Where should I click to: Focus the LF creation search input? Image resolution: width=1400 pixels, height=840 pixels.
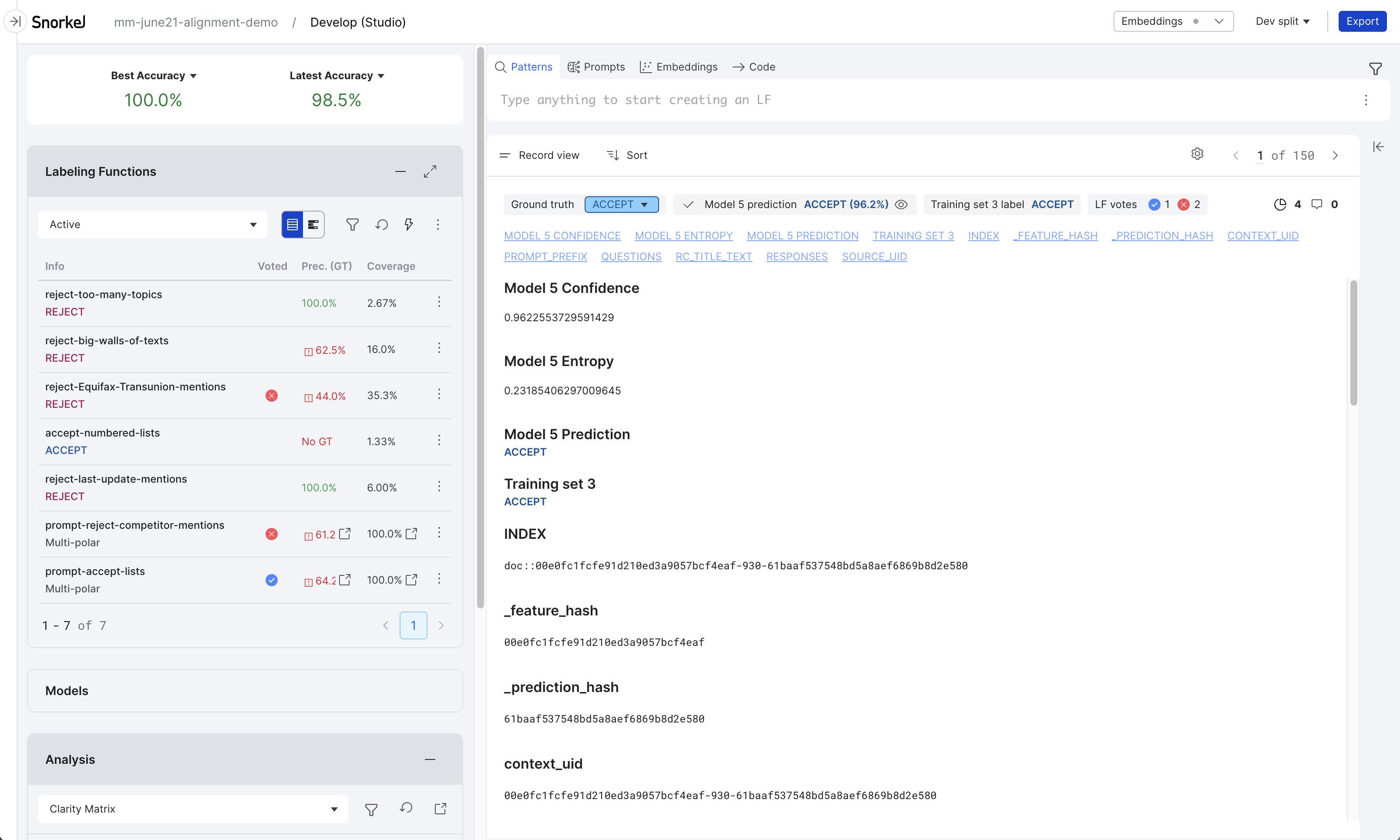(x=923, y=100)
